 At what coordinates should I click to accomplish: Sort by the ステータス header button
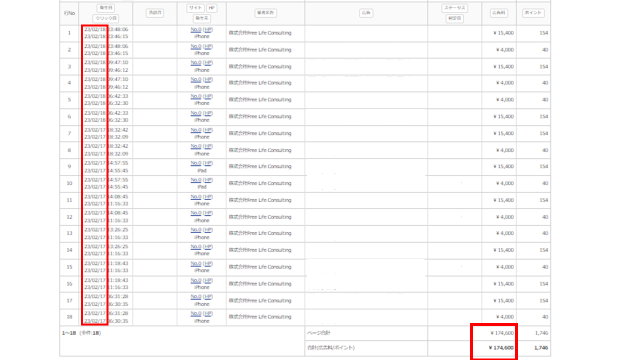point(455,8)
